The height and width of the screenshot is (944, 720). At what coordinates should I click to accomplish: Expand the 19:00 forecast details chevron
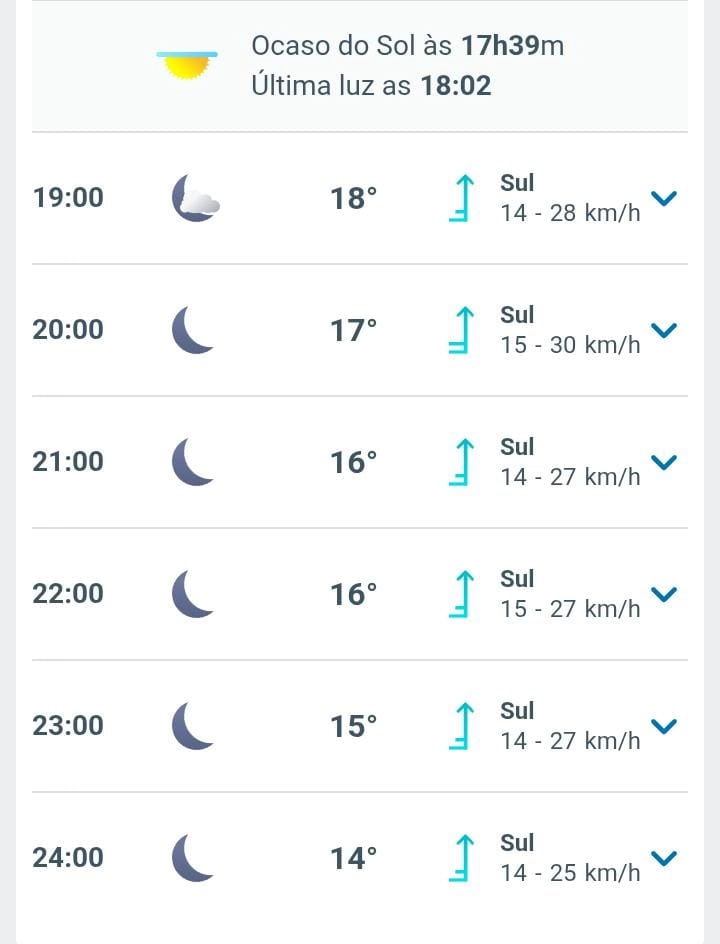(664, 198)
